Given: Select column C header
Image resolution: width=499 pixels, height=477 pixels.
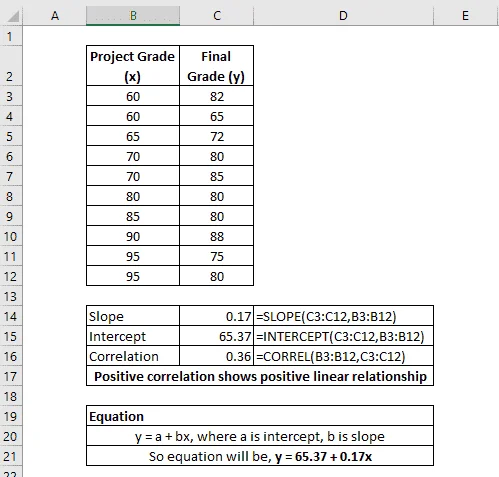Looking at the screenshot, I should point(217,16).
